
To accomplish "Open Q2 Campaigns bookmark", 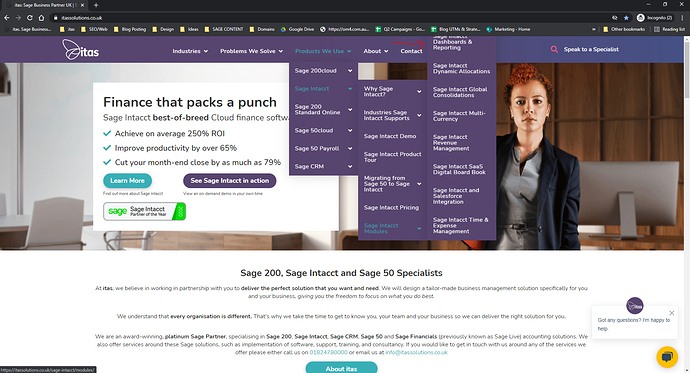I will [x=400, y=29].
